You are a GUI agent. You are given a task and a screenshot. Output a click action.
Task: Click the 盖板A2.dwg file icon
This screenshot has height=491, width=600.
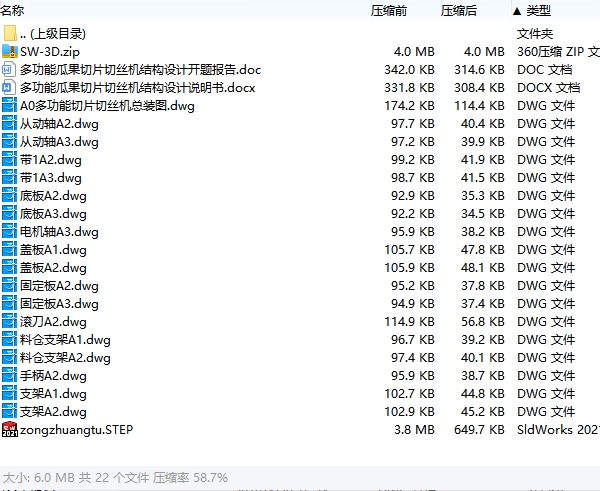(10, 267)
